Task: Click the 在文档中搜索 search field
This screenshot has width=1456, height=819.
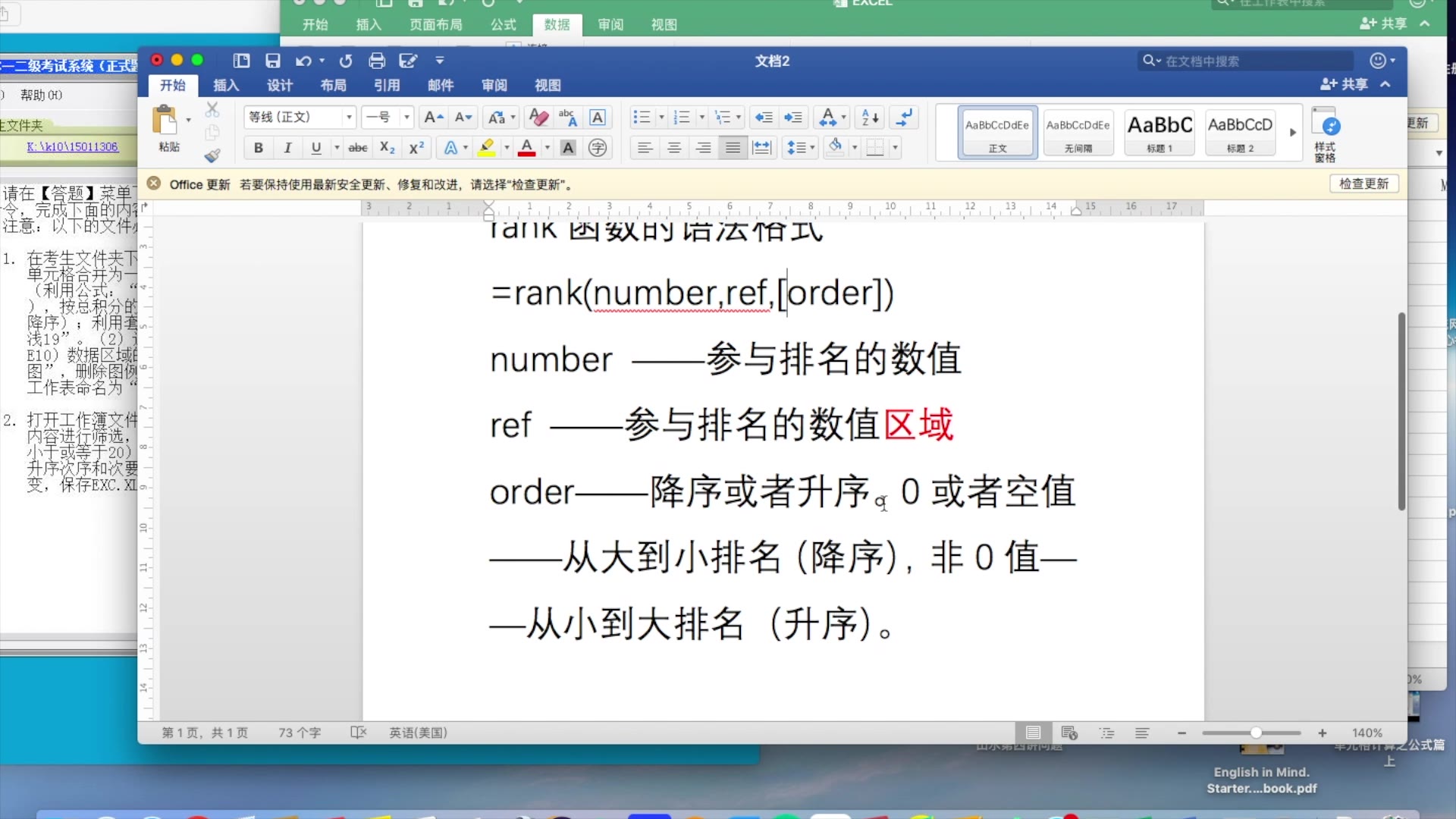Action: click(1245, 61)
